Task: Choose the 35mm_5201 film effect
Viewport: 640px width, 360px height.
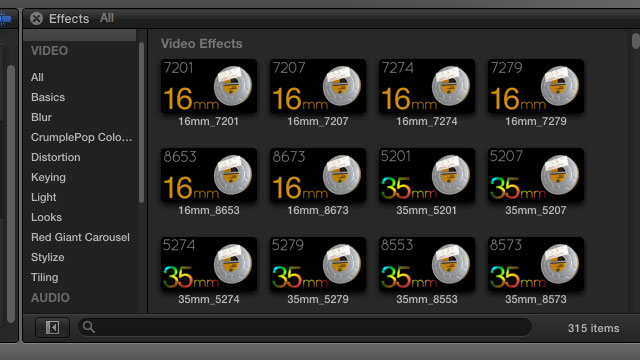Action: [427, 175]
